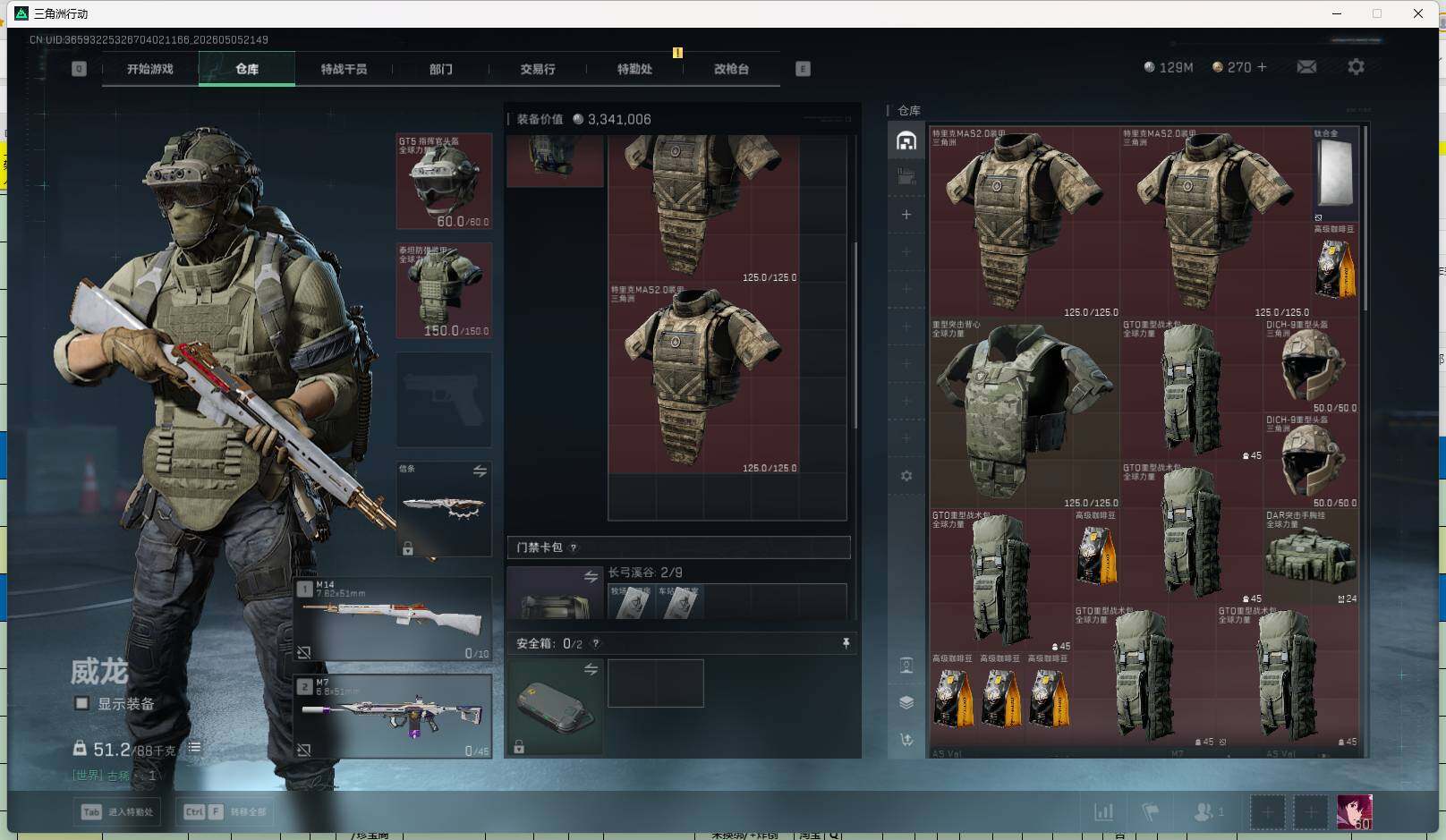This screenshot has width=1446, height=840.
Task: Select the 安全箱 safe box item
Action: [x=556, y=707]
